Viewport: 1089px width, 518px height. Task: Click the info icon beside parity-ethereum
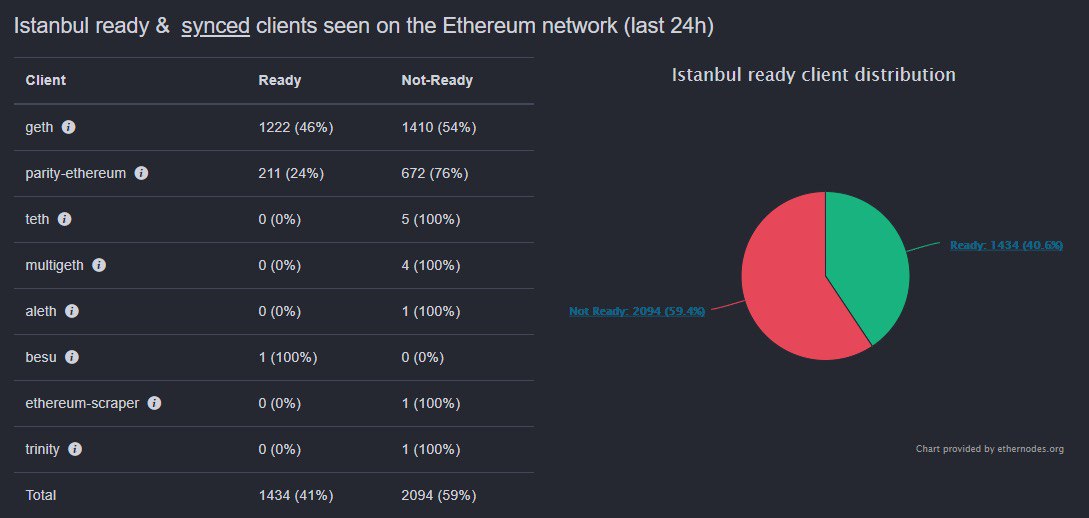coord(141,174)
